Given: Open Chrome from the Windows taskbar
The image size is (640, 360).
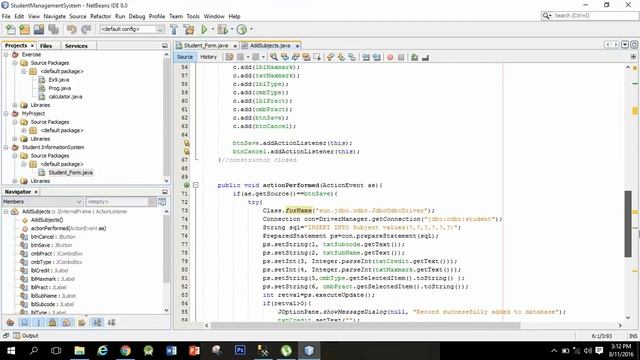Looking at the screenshot, I should click(125, 351).
